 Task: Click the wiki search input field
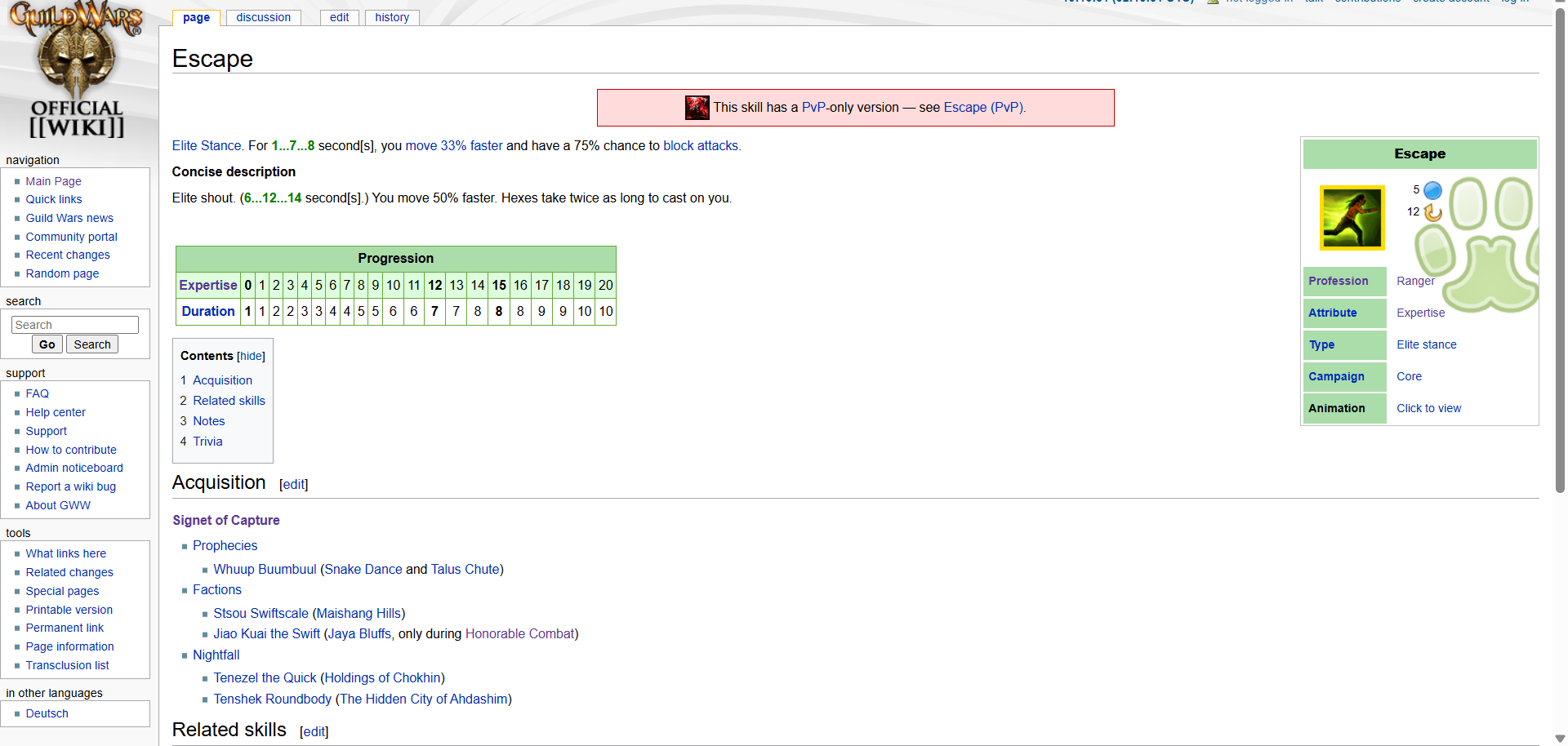[x=75, y=325]
